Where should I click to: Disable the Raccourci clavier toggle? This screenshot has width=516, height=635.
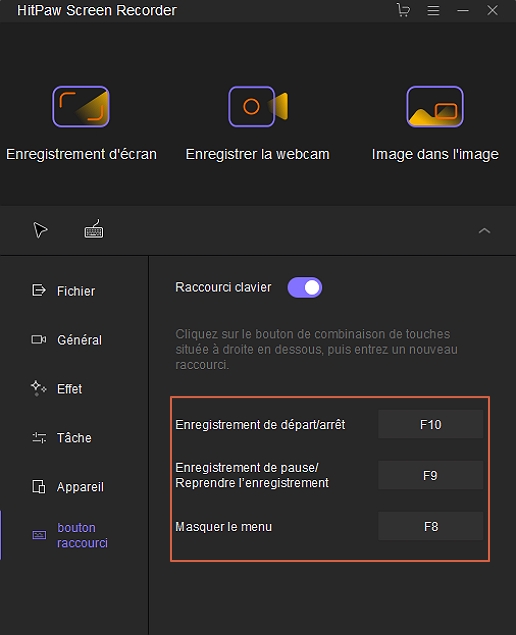pos(305,288)
